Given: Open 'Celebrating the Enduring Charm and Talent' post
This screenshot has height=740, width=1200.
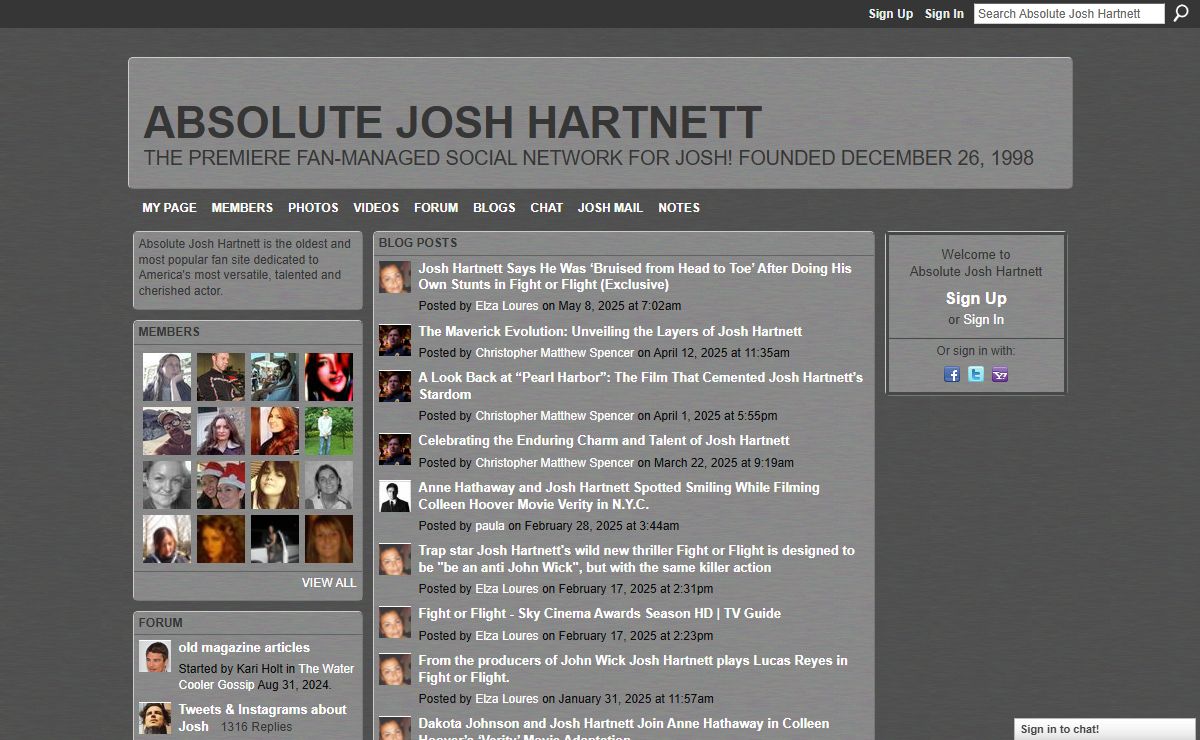Looking at the screenshot, I should point(604,440).
